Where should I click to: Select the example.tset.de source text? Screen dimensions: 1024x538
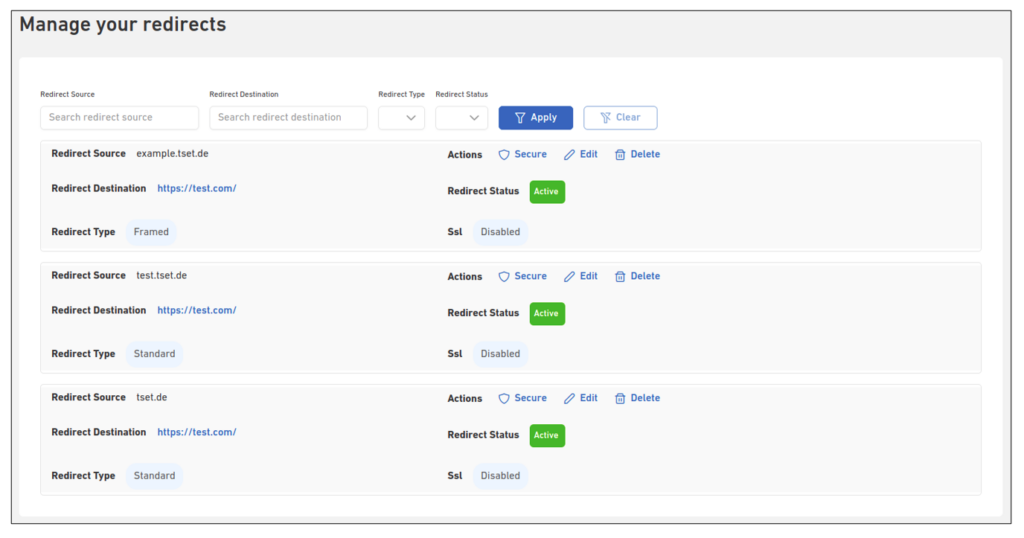(172, 154)
